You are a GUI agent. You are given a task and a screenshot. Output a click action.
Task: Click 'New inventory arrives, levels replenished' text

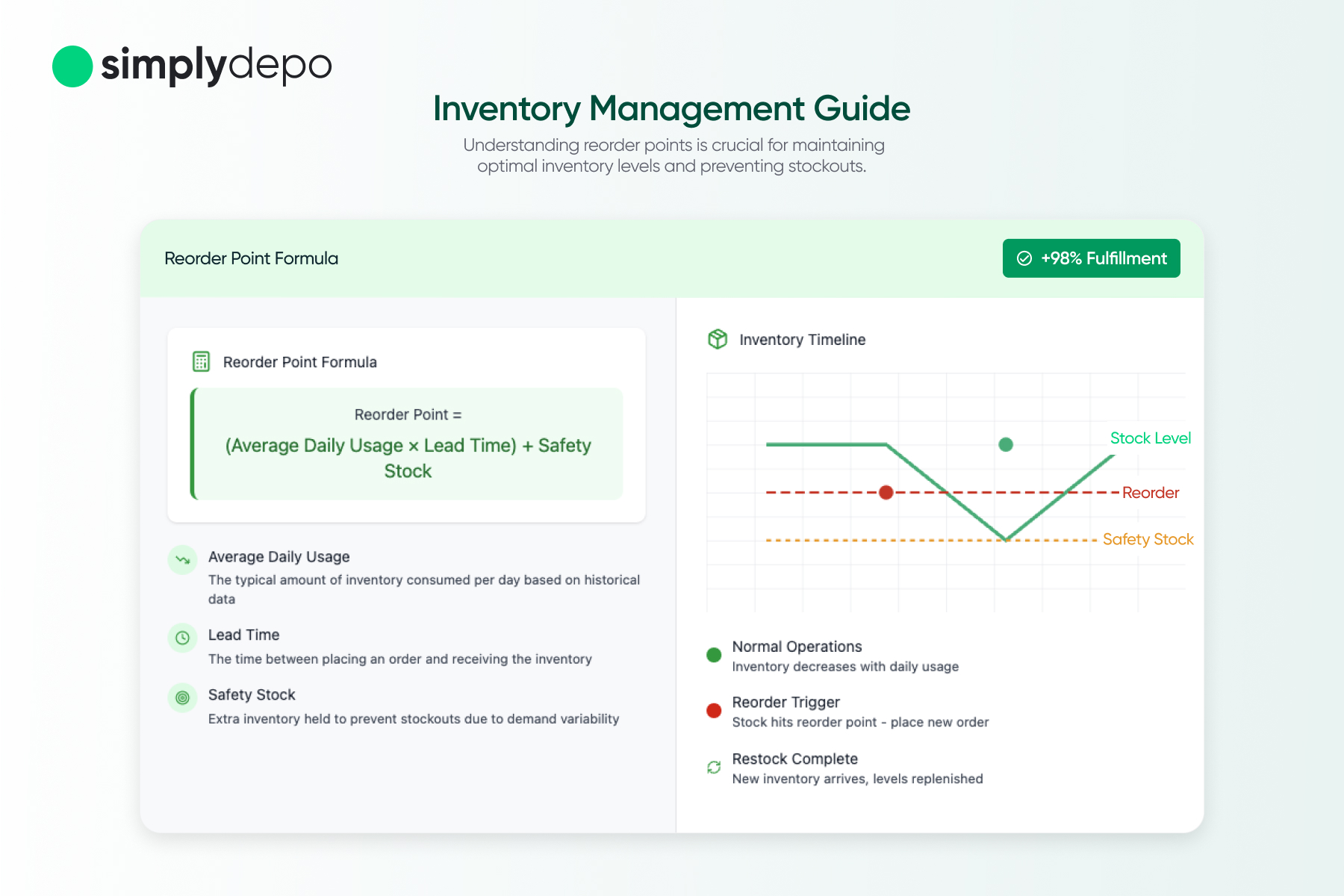coord(857,779)
